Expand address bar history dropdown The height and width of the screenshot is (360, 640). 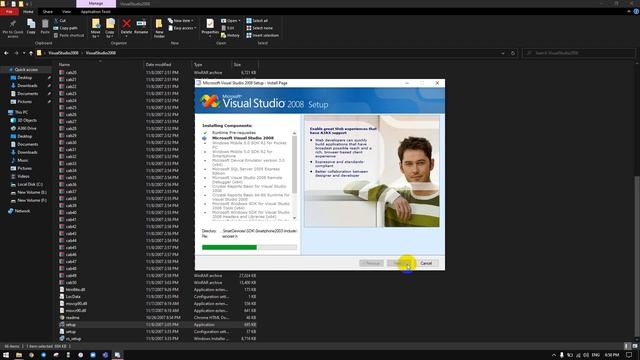click(503, 53)
